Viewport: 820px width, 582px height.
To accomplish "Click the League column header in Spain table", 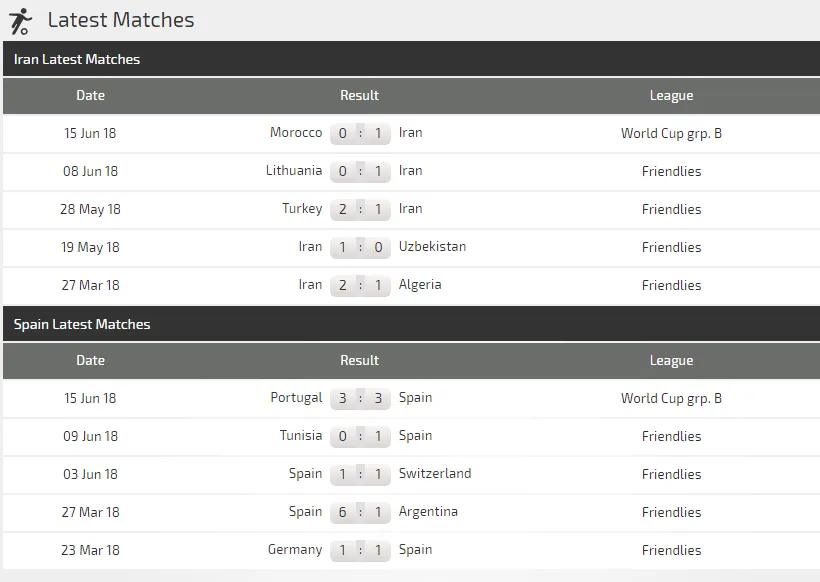I will tap(671, 361).
